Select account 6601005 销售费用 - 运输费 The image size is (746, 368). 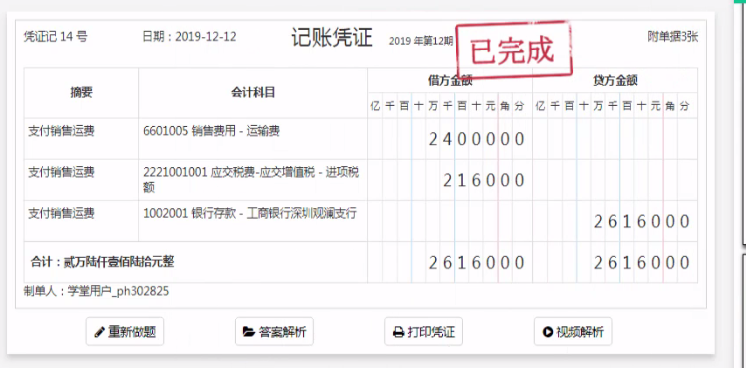point(211,131)
